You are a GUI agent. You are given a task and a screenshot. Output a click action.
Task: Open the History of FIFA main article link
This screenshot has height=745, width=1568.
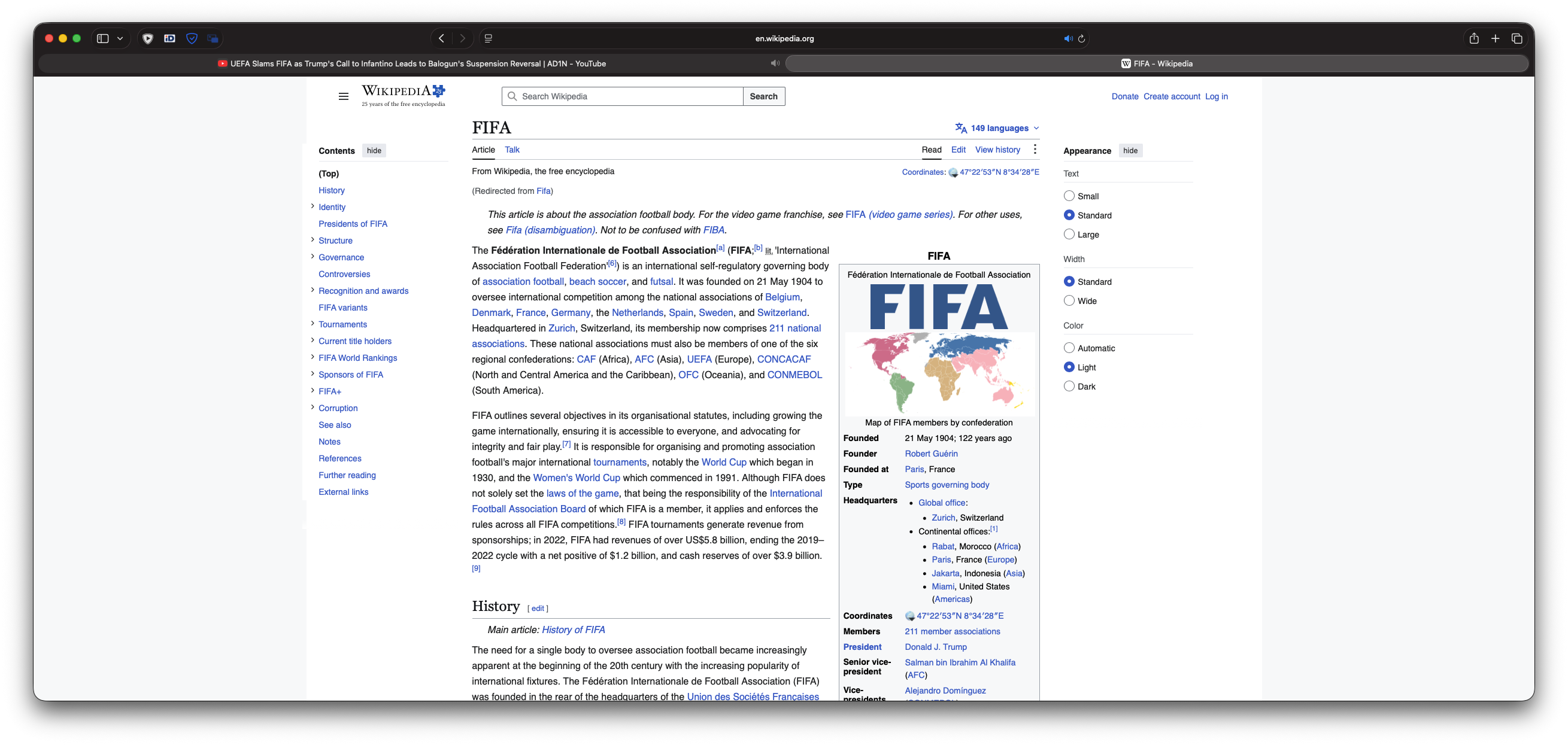pyautogui.click(x=574, y=630)
